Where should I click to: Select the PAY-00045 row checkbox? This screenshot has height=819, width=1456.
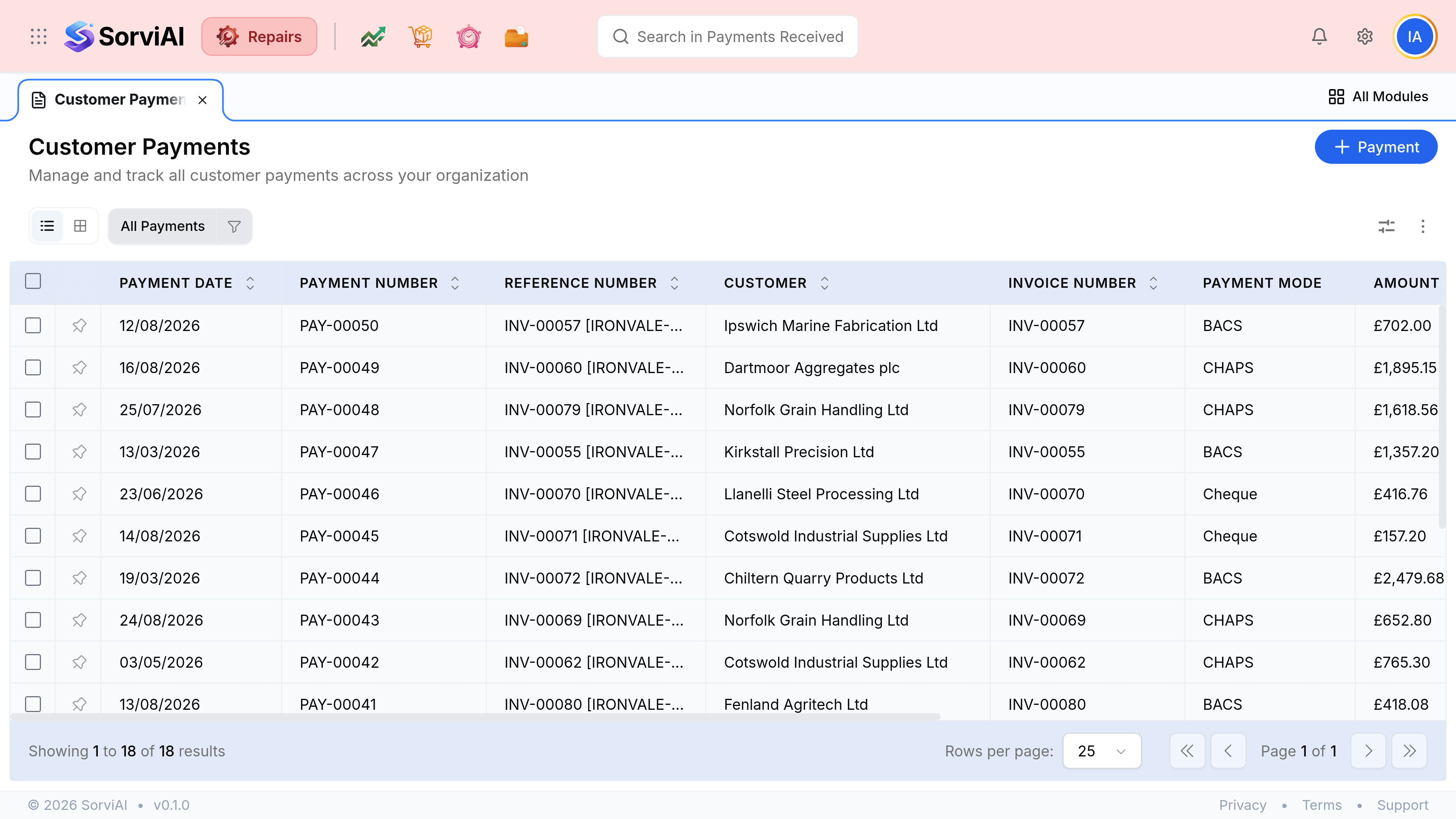(33, 536)
